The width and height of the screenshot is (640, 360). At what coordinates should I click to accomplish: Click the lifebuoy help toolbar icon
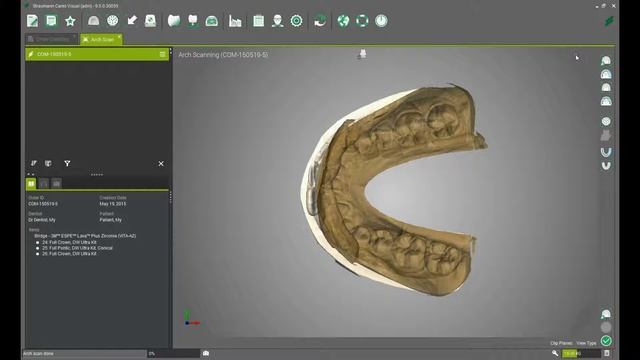coord(362,21)
